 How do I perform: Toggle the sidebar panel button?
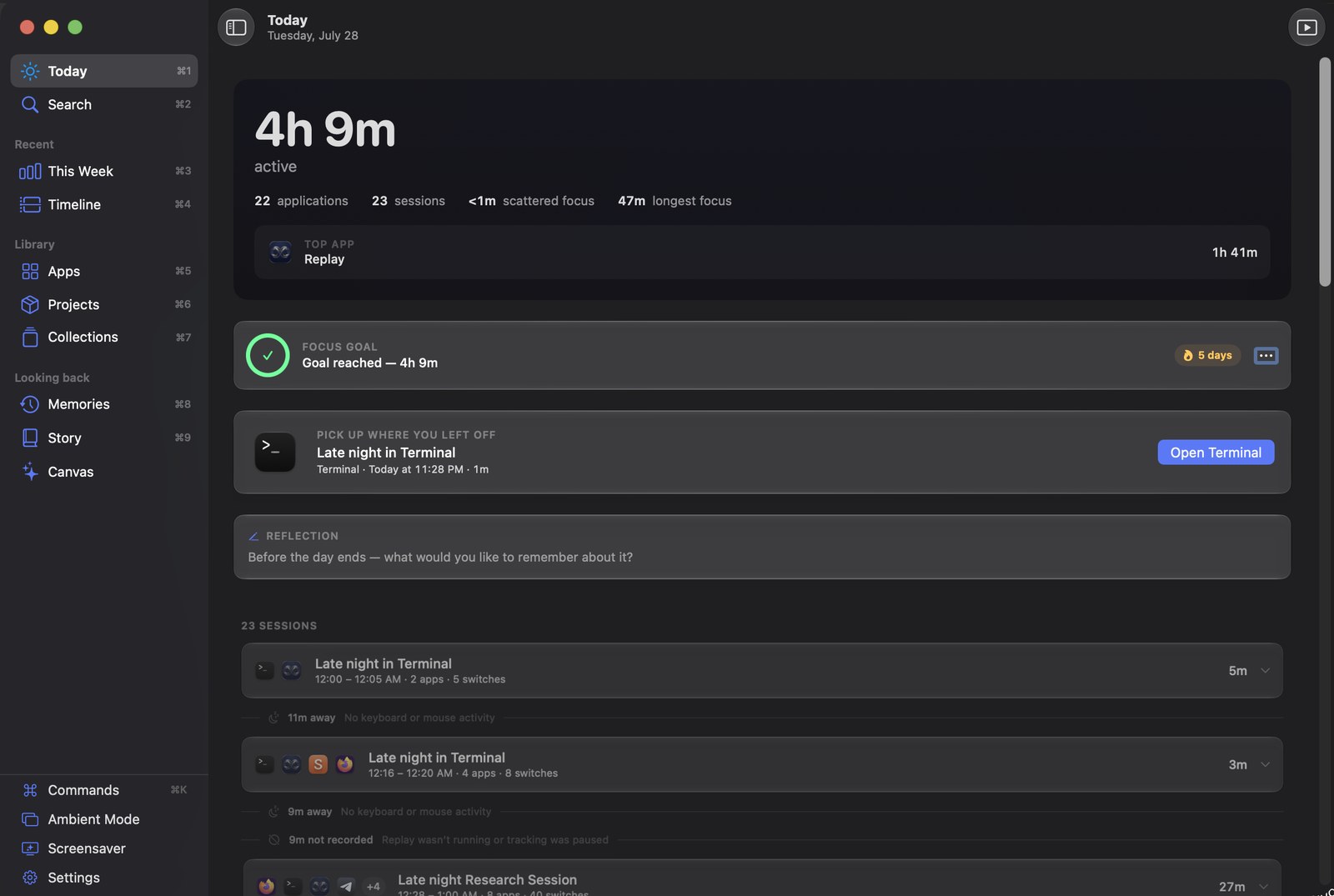pyautogui.click(x=236, y=28)
